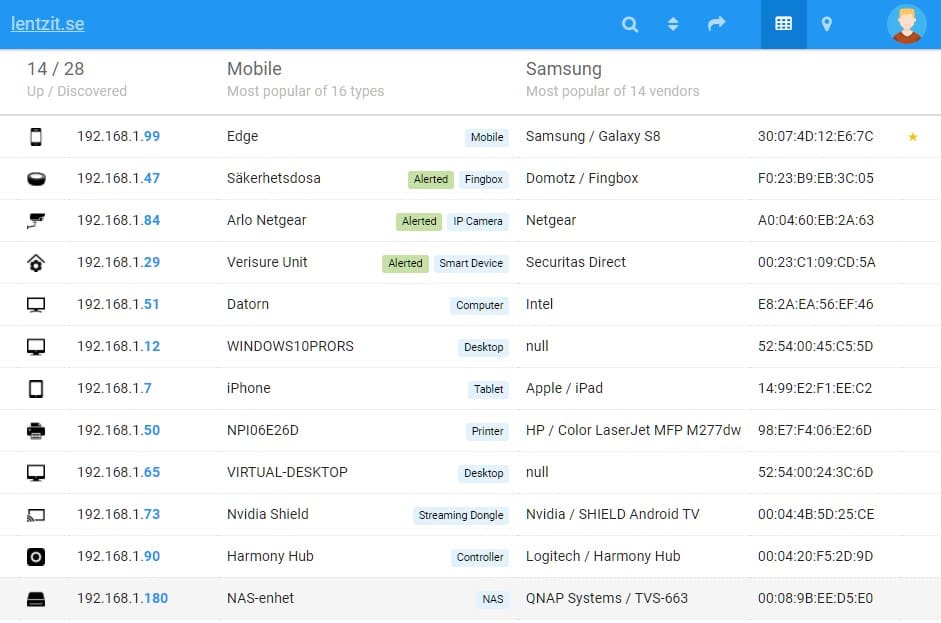Click the Alerted badge on Säkerhetsdosa
This screenshot has height=623, width=941.
430,179
